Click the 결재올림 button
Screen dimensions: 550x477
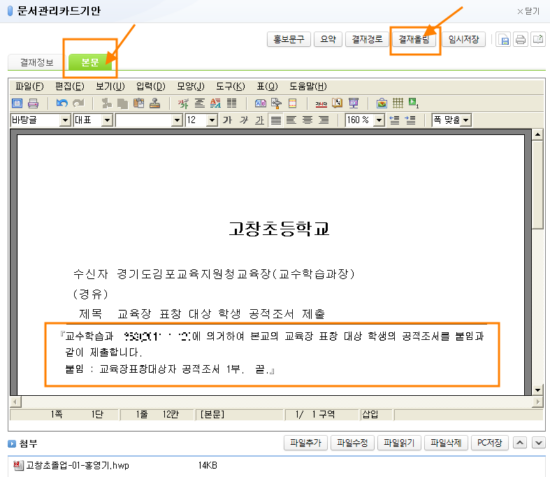[414, 39]
